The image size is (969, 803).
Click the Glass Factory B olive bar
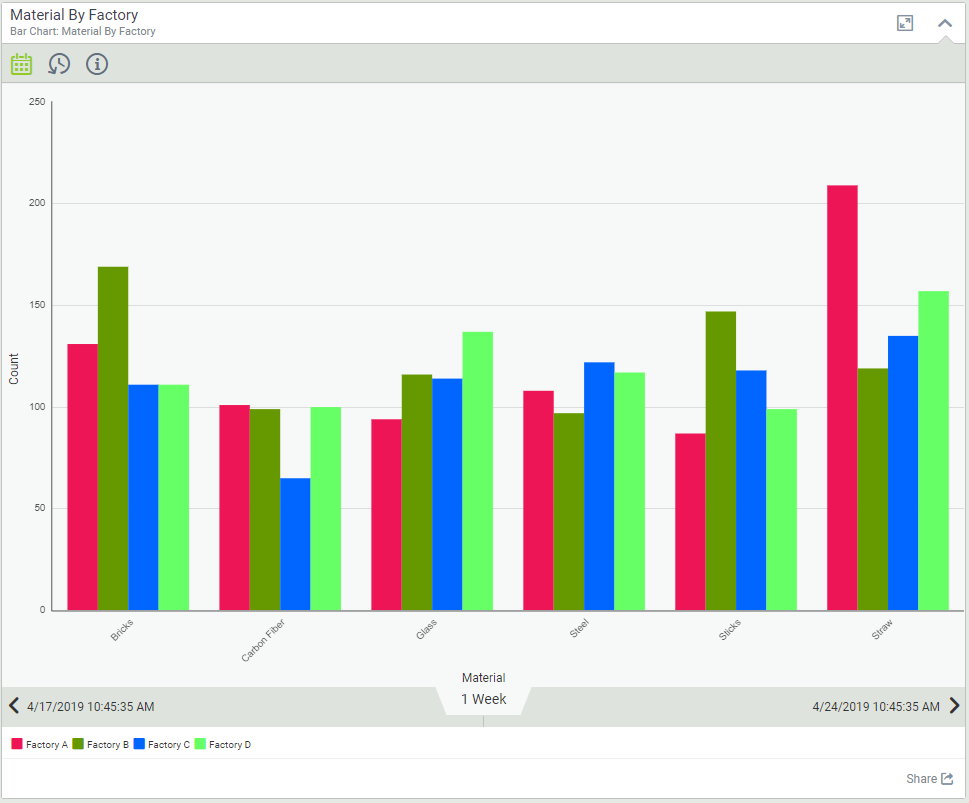[417, 492]
